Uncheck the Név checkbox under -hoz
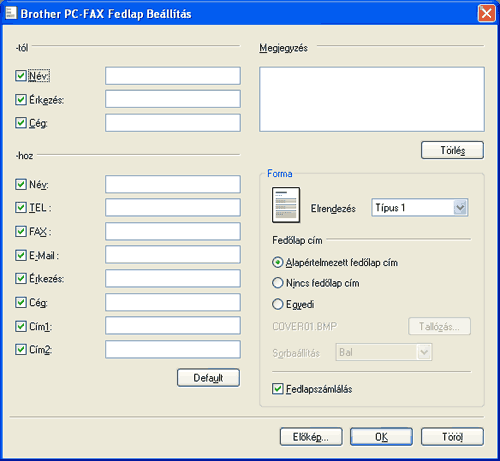Viewport: 500px width, 461px height. tap(21, 184)
